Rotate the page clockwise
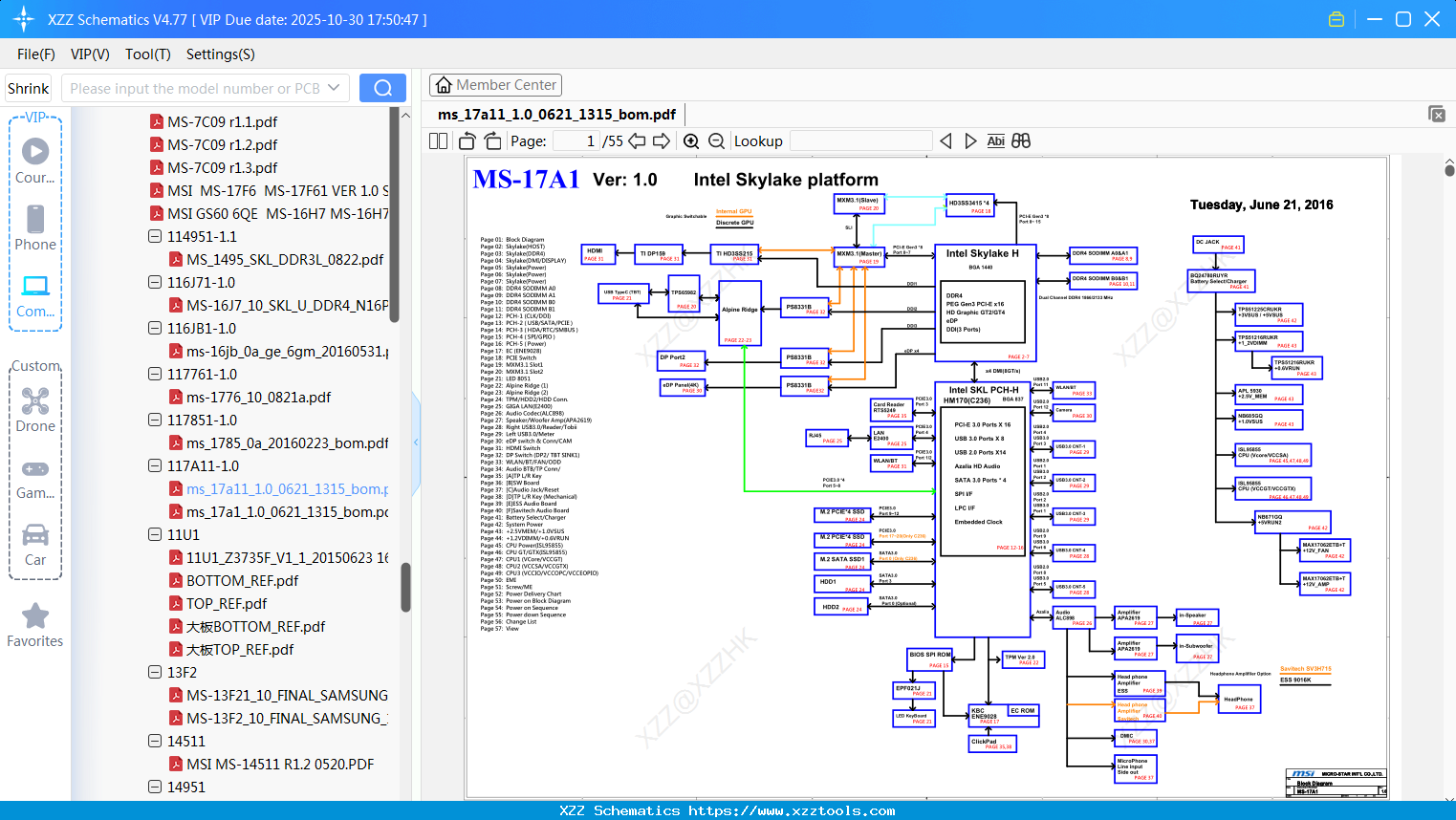This screenshot has width=1456, height=820. (x=492, y=141)
